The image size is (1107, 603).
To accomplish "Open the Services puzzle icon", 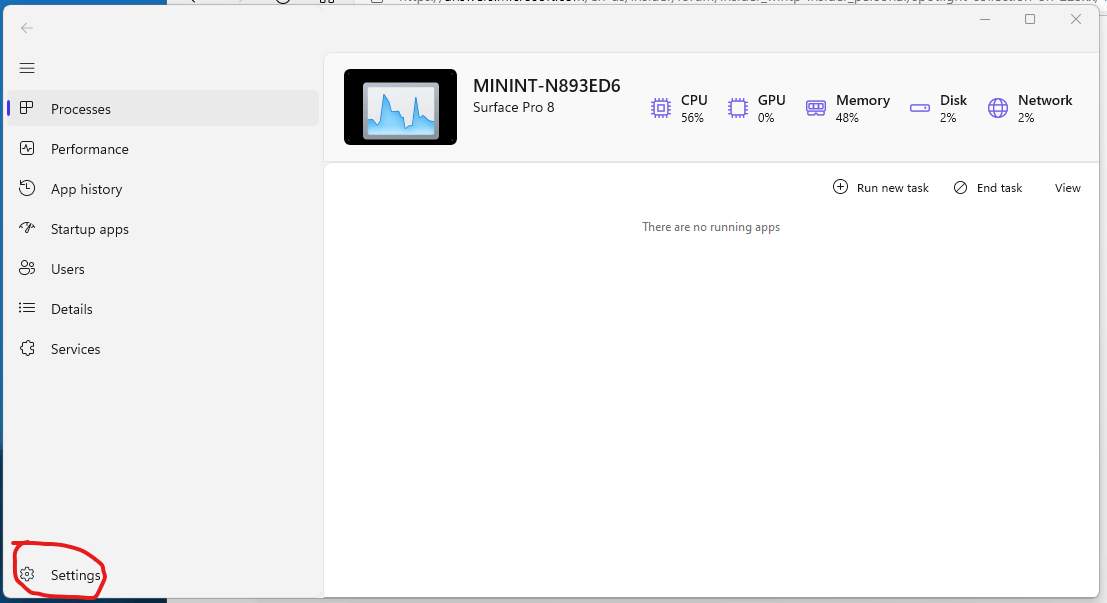I will [x=27, y=348].
